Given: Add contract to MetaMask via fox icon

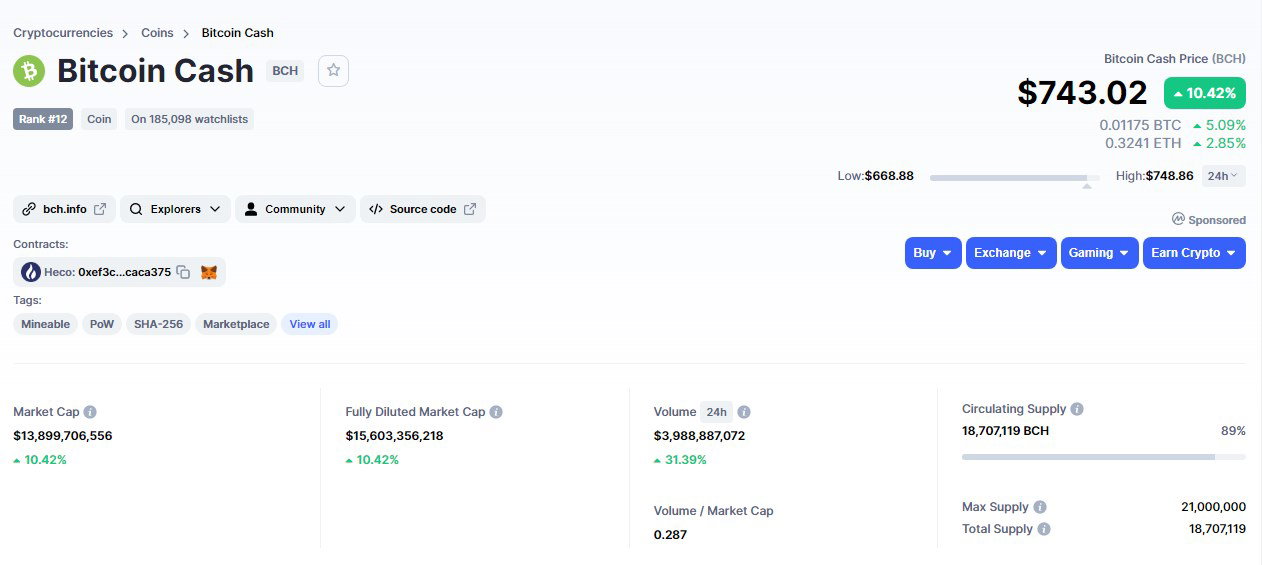Looking at the screenshot, I should click(x=209, y=272).
